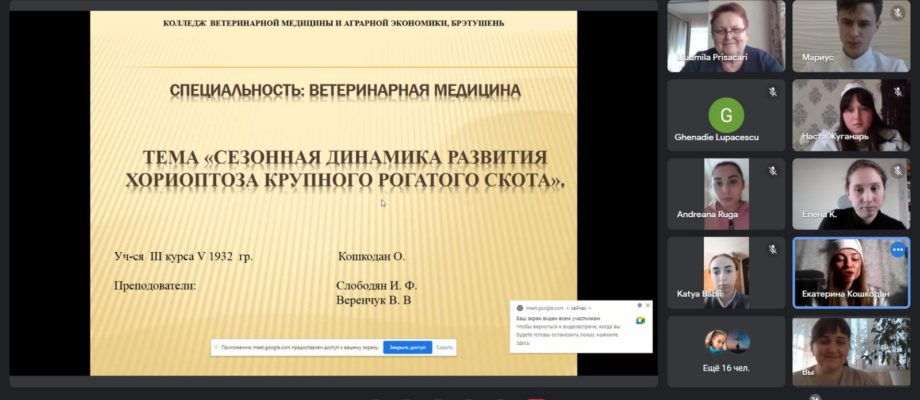Click muted mic icon on Настя Жуганарь tile
The image size is (920, 400).
(x=898, y=92)
